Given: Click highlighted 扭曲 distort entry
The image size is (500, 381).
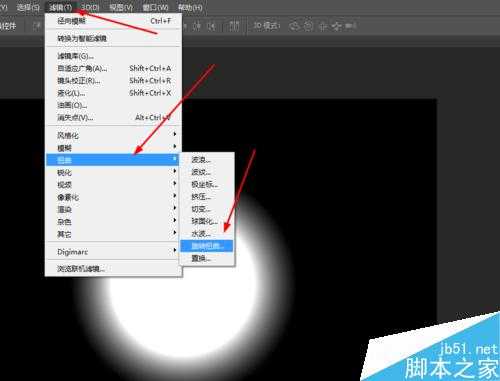Looking at the screenshot, I should click(113, 160).
